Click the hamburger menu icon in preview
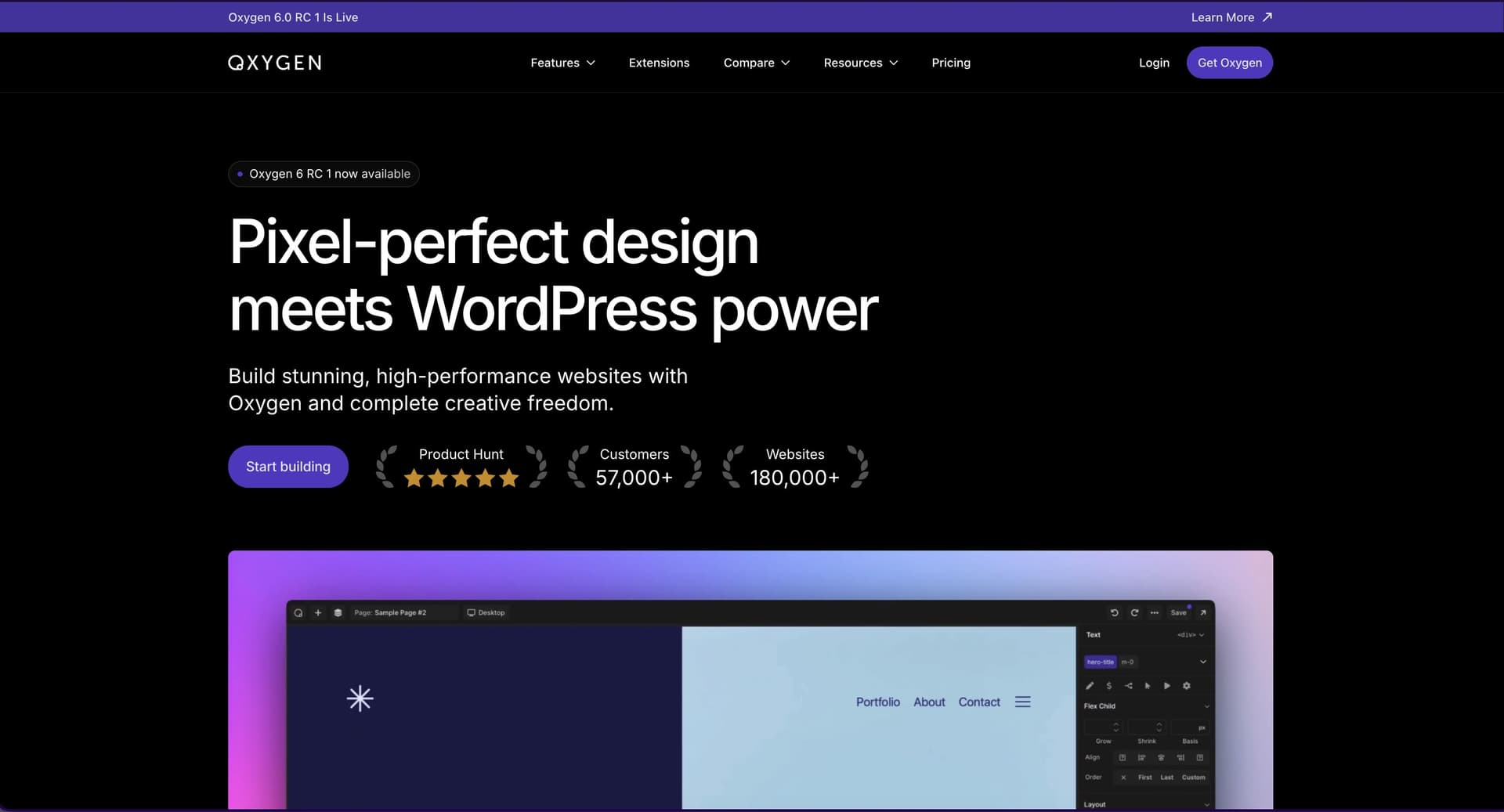This screenshot has height=812, width=1504. click(x=1023, y=702)
